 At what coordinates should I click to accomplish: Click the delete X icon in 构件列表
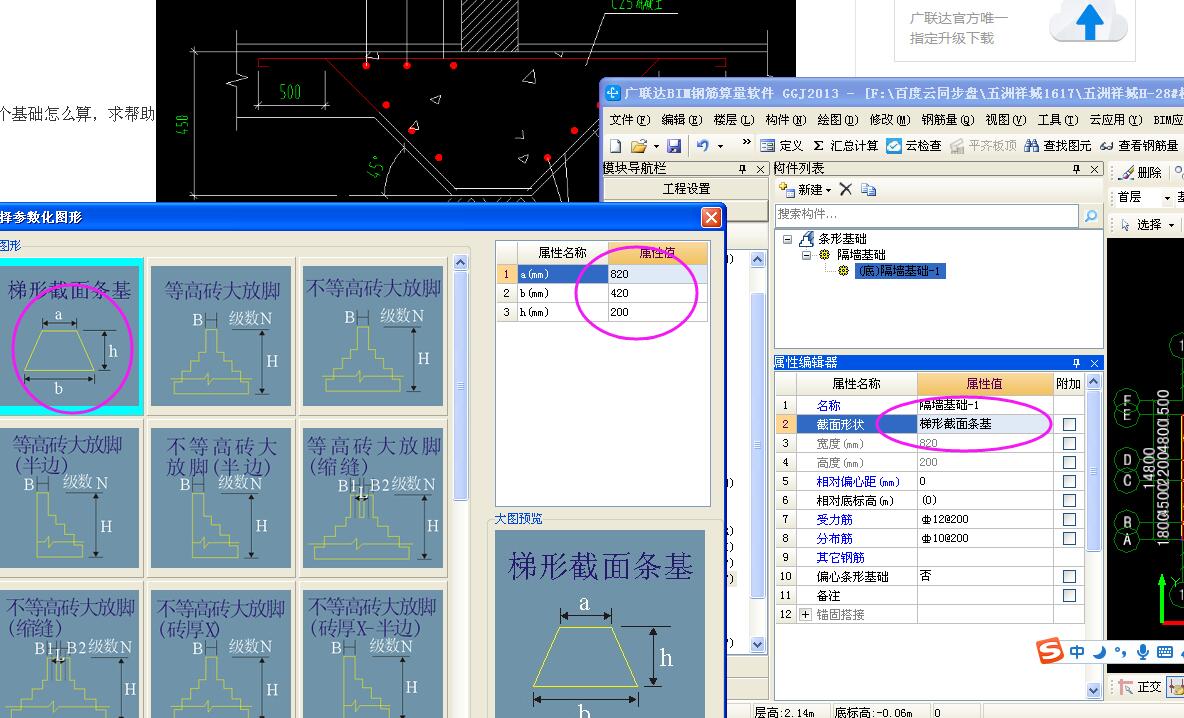[846, 190]
